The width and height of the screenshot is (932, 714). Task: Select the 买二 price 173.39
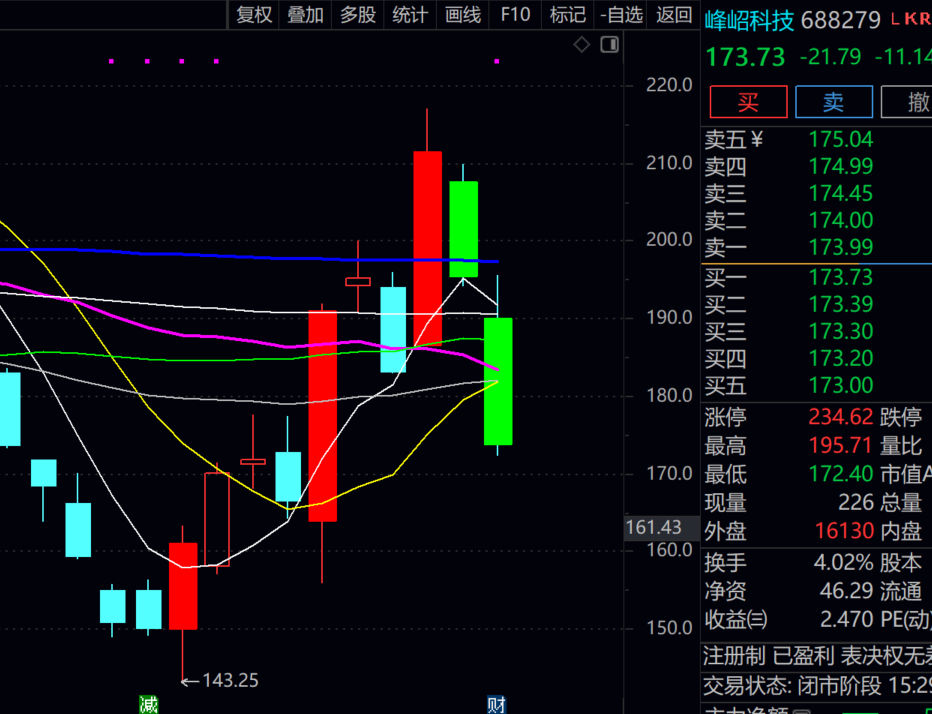(840, 304)
